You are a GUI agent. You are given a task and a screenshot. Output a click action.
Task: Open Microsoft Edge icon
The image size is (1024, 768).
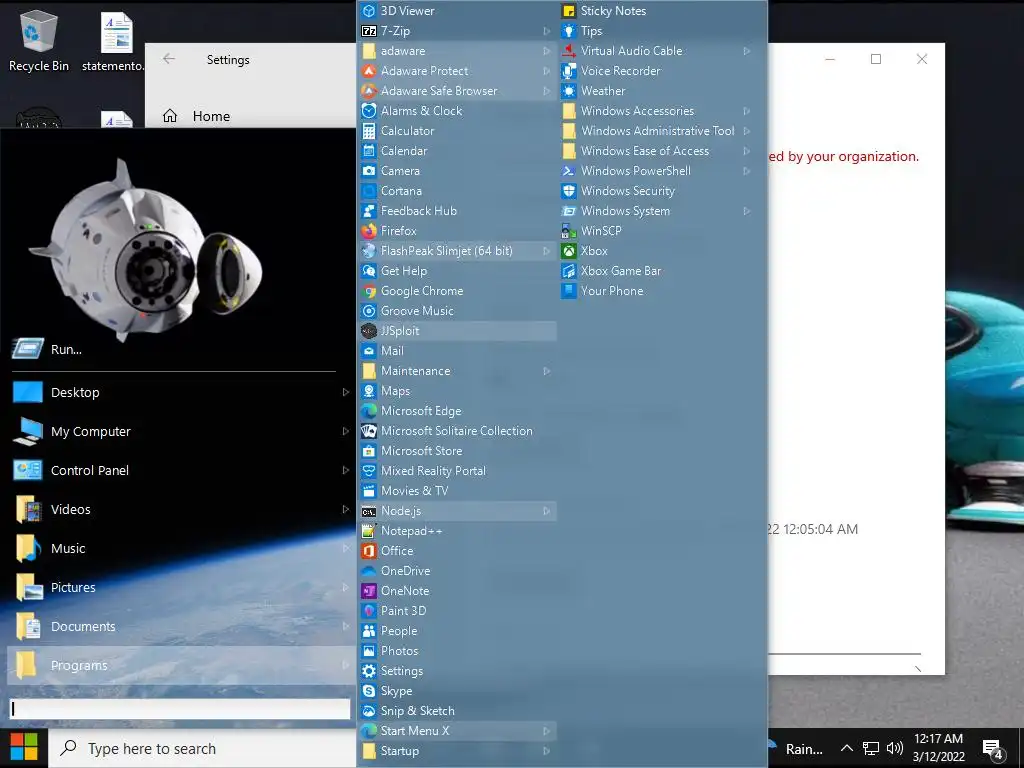point(369,411)
